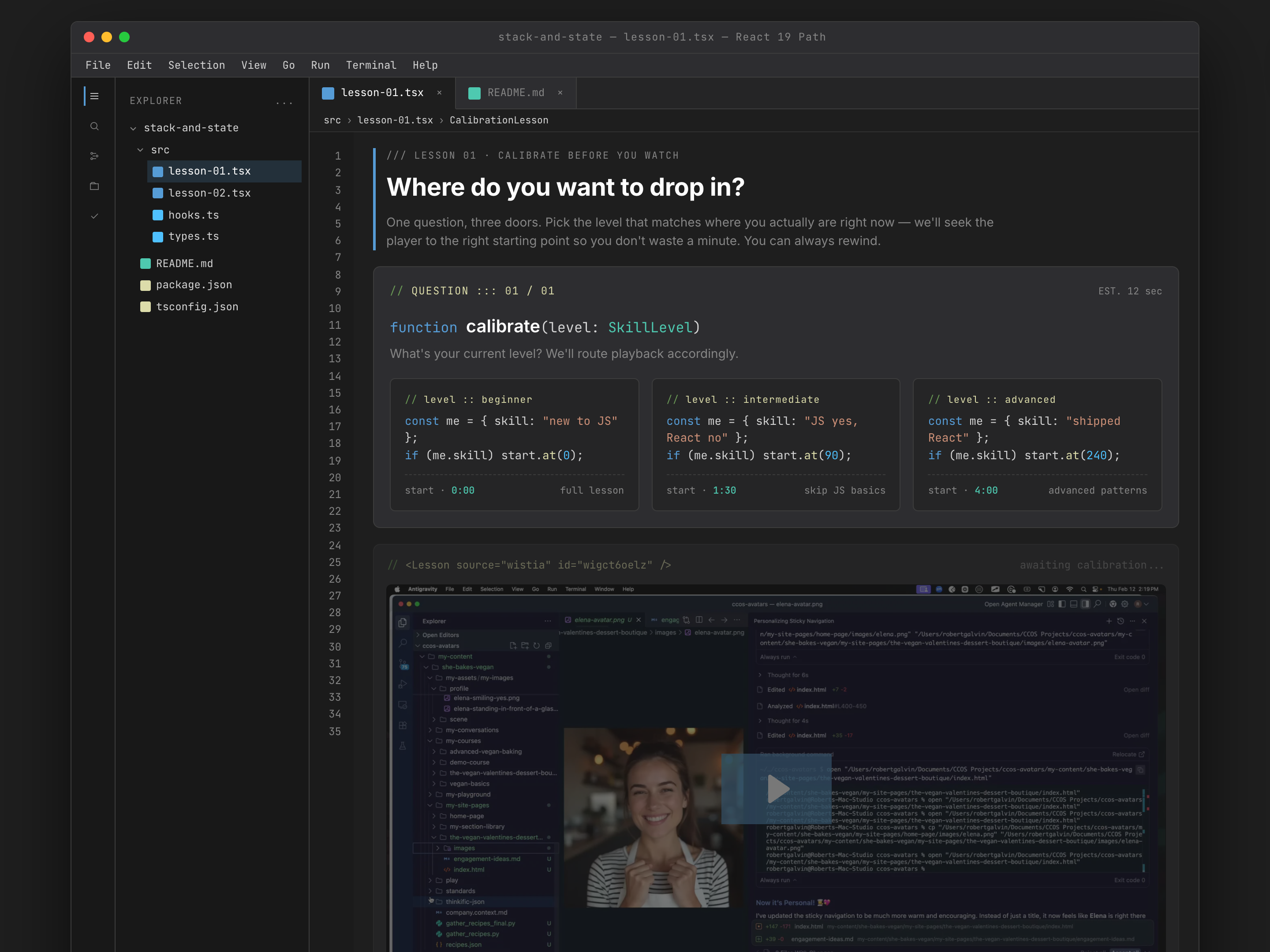Open Explorer more actions ellipsis
The width and height of the screenshot is (1270, 952).
pyautogui.click(x=284, y=101)
